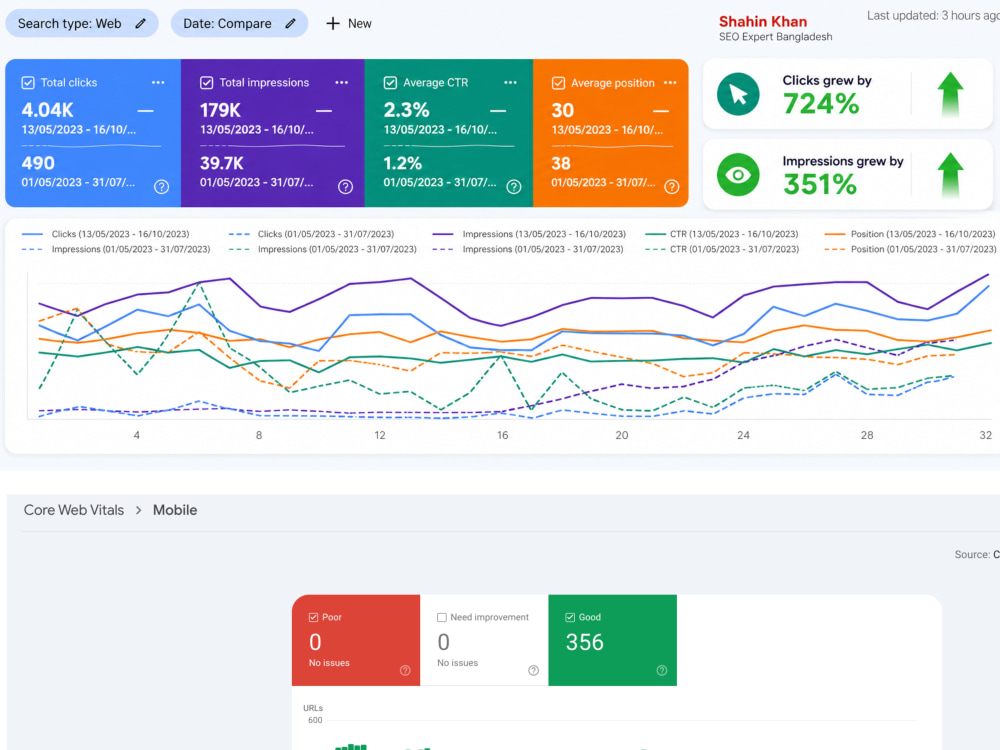Edit the Date: Compare filter pencil
Viewport: 1000px width, 750px height.
coord(290,24)
